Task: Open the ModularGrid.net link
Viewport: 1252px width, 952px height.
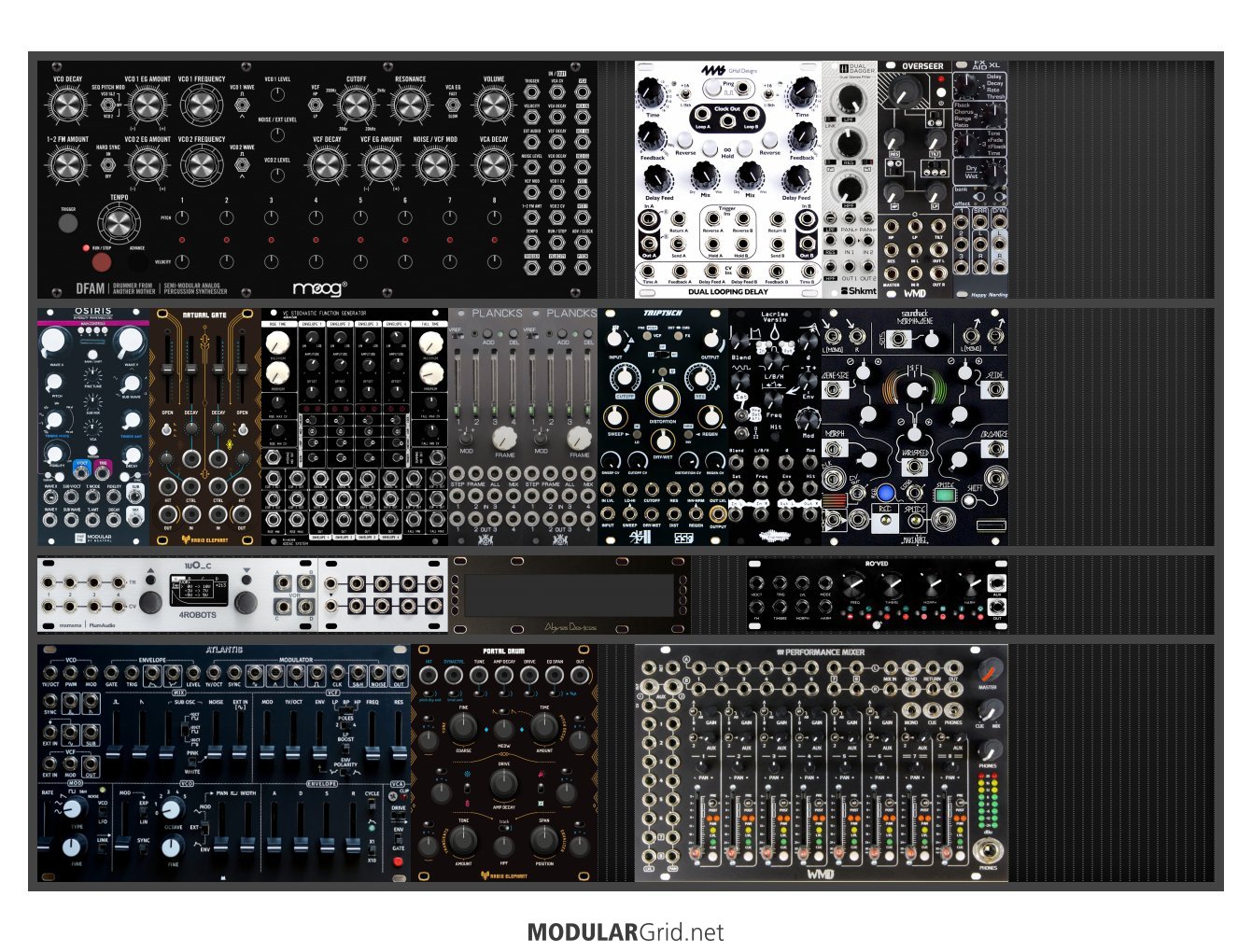Action: coord(626,931)
